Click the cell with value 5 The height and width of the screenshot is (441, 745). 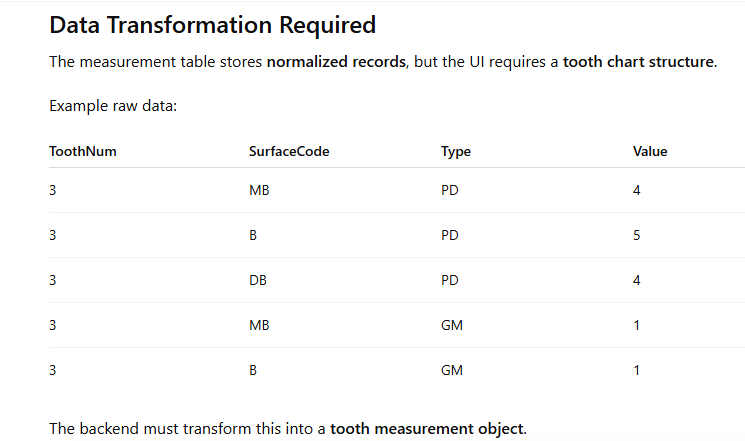637,235
